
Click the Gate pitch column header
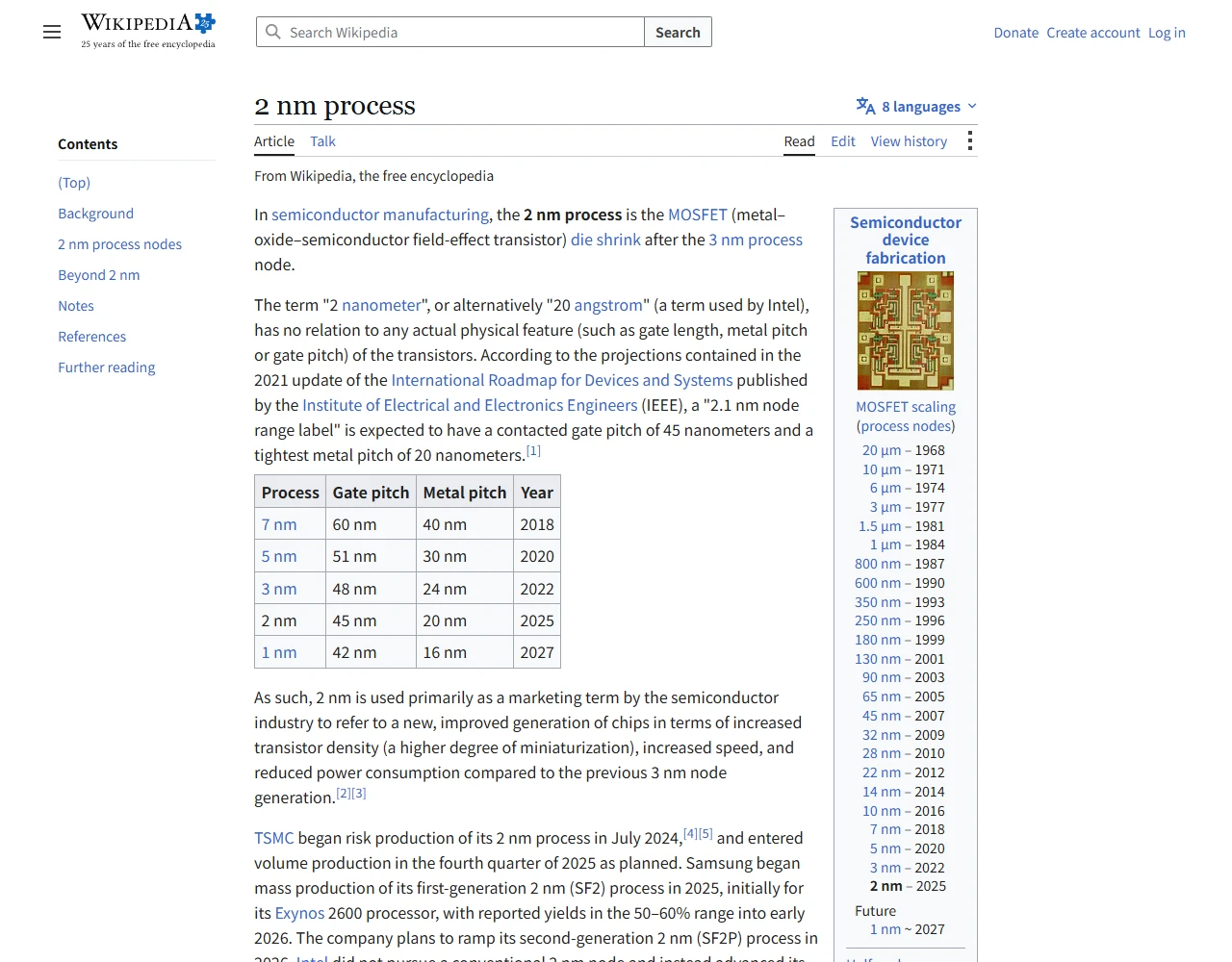click(371, 493)
